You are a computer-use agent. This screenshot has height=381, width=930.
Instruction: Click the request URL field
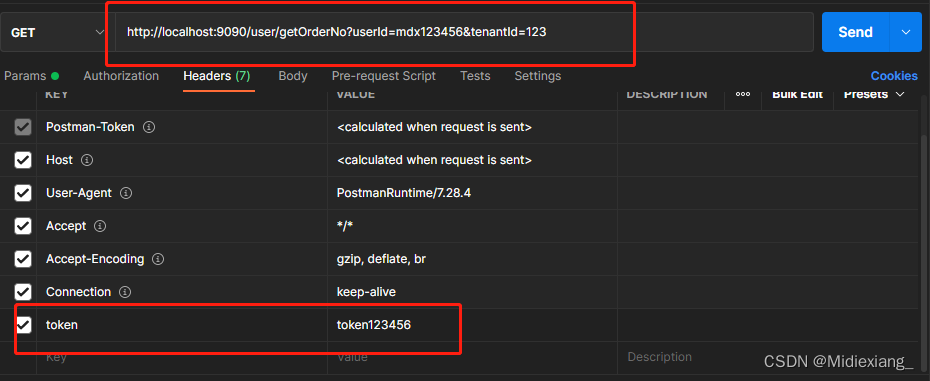(x=464, y=33)
